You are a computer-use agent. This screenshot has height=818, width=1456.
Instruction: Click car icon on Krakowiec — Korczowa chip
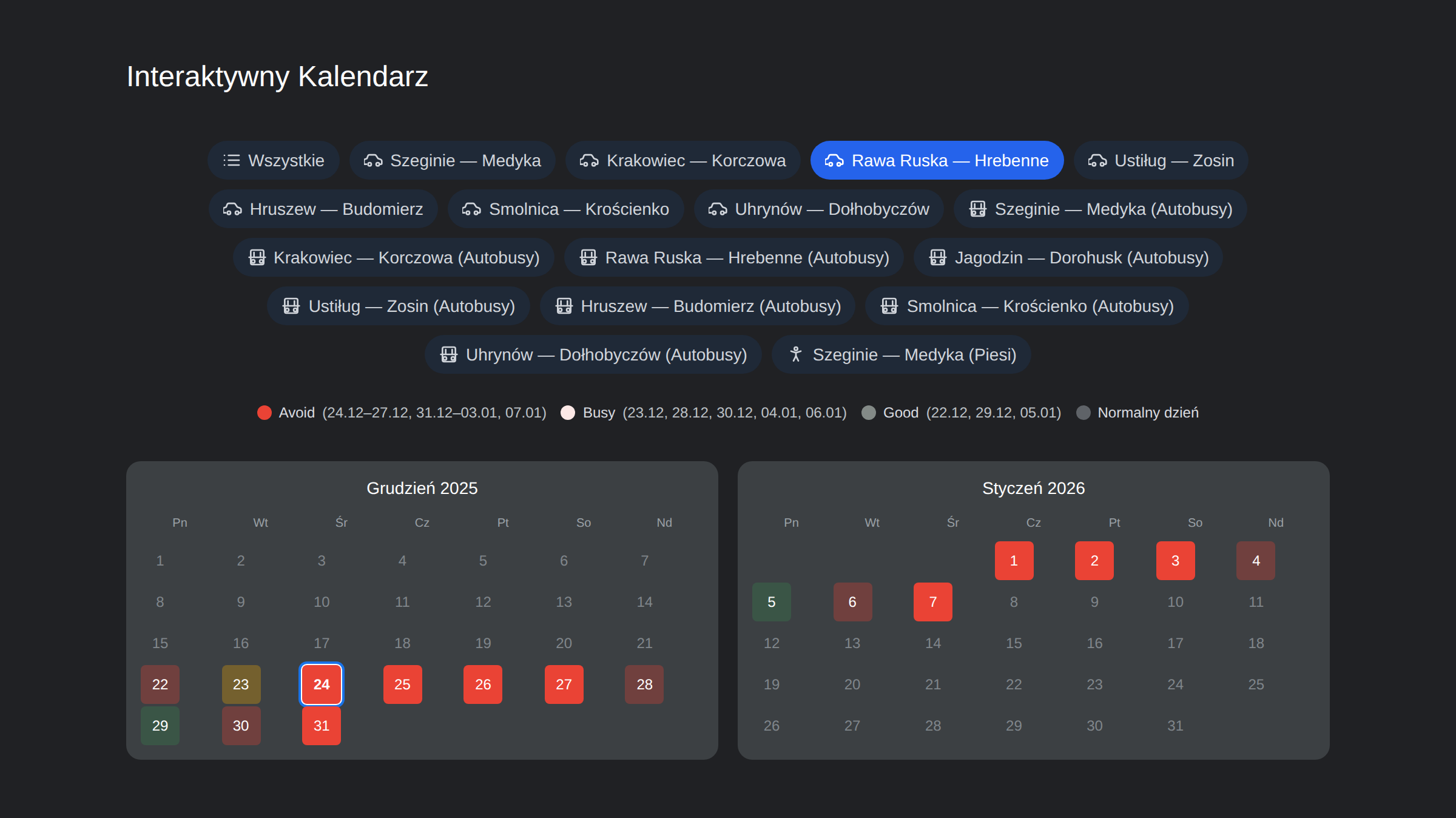pyautogui.click(x=588, y=160)
